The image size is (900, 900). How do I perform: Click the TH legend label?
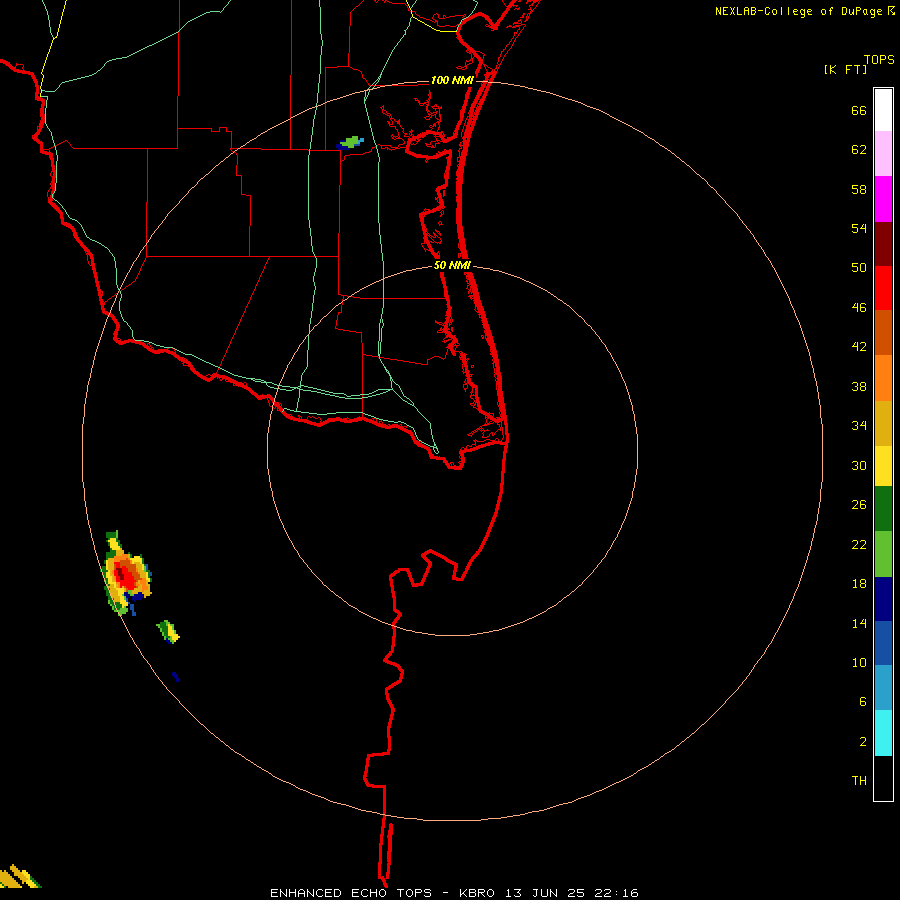click(x=859, y=781)
